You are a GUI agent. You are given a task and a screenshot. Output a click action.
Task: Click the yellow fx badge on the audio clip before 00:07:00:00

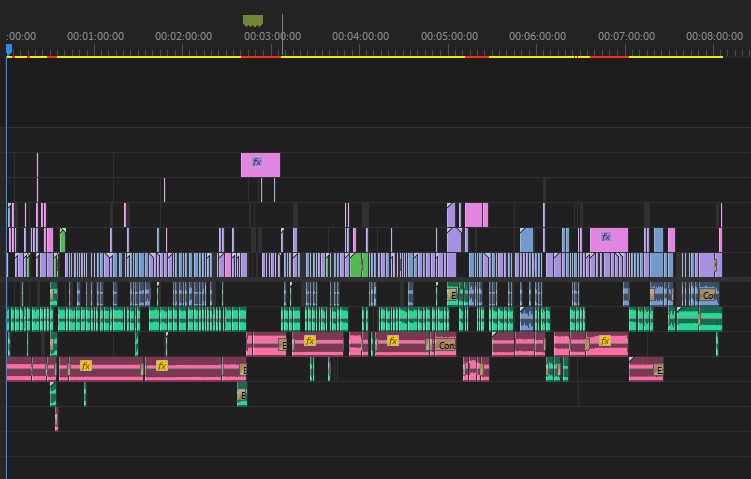[605, 341]
